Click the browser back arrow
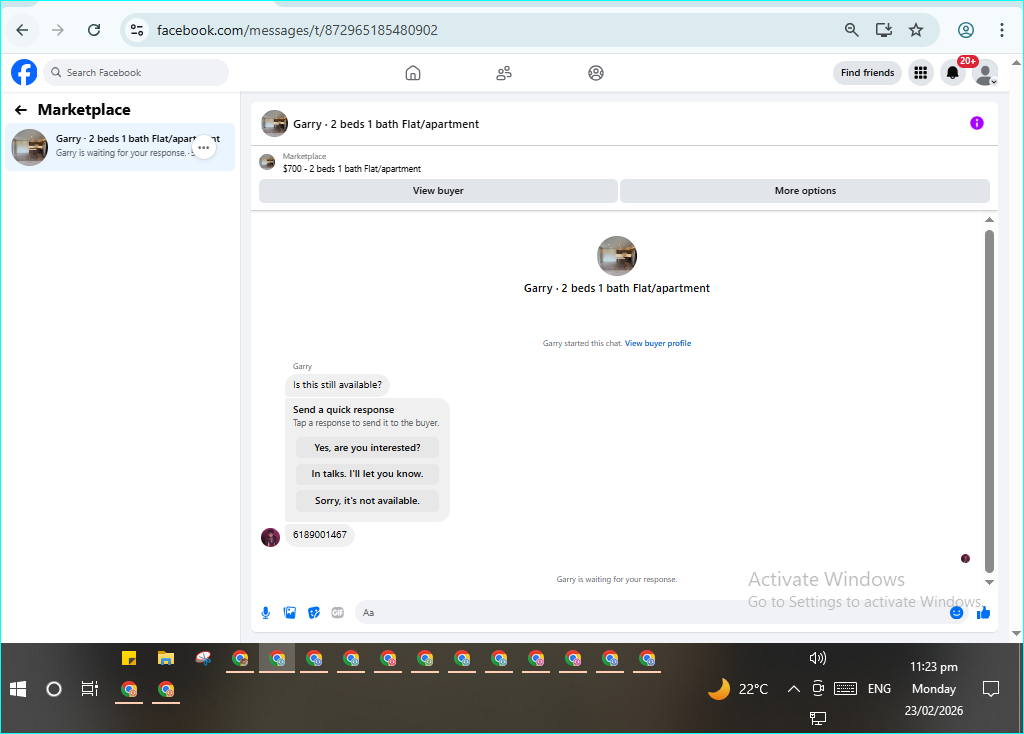The width and height of the screenshot is (1024, 734). [22, 30]
